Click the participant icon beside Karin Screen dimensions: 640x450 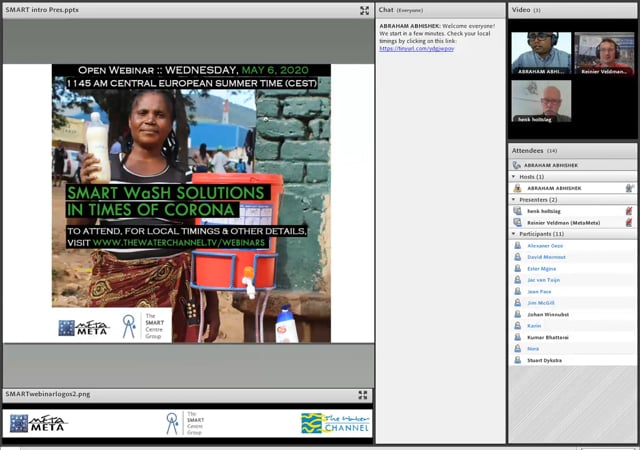coord(518,325)
